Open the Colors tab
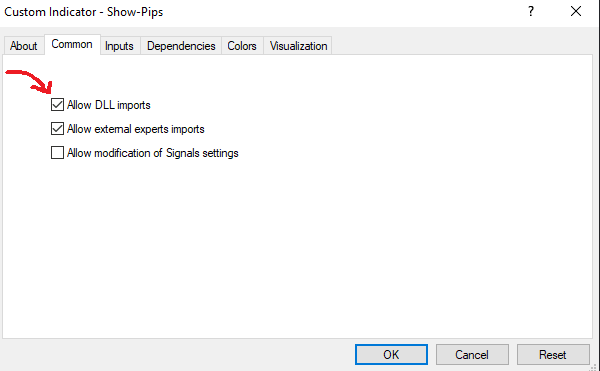 (x=242, y=46)
